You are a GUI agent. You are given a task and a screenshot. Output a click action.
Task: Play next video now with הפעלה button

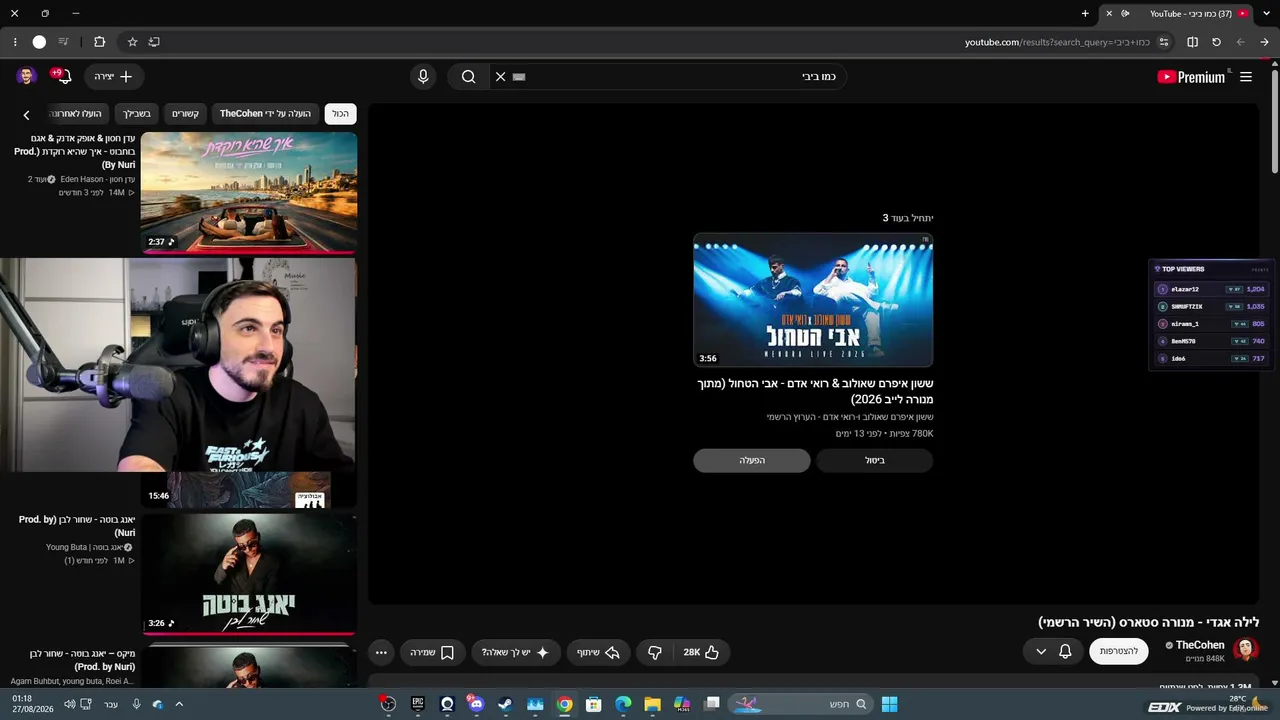pos(752,461)
